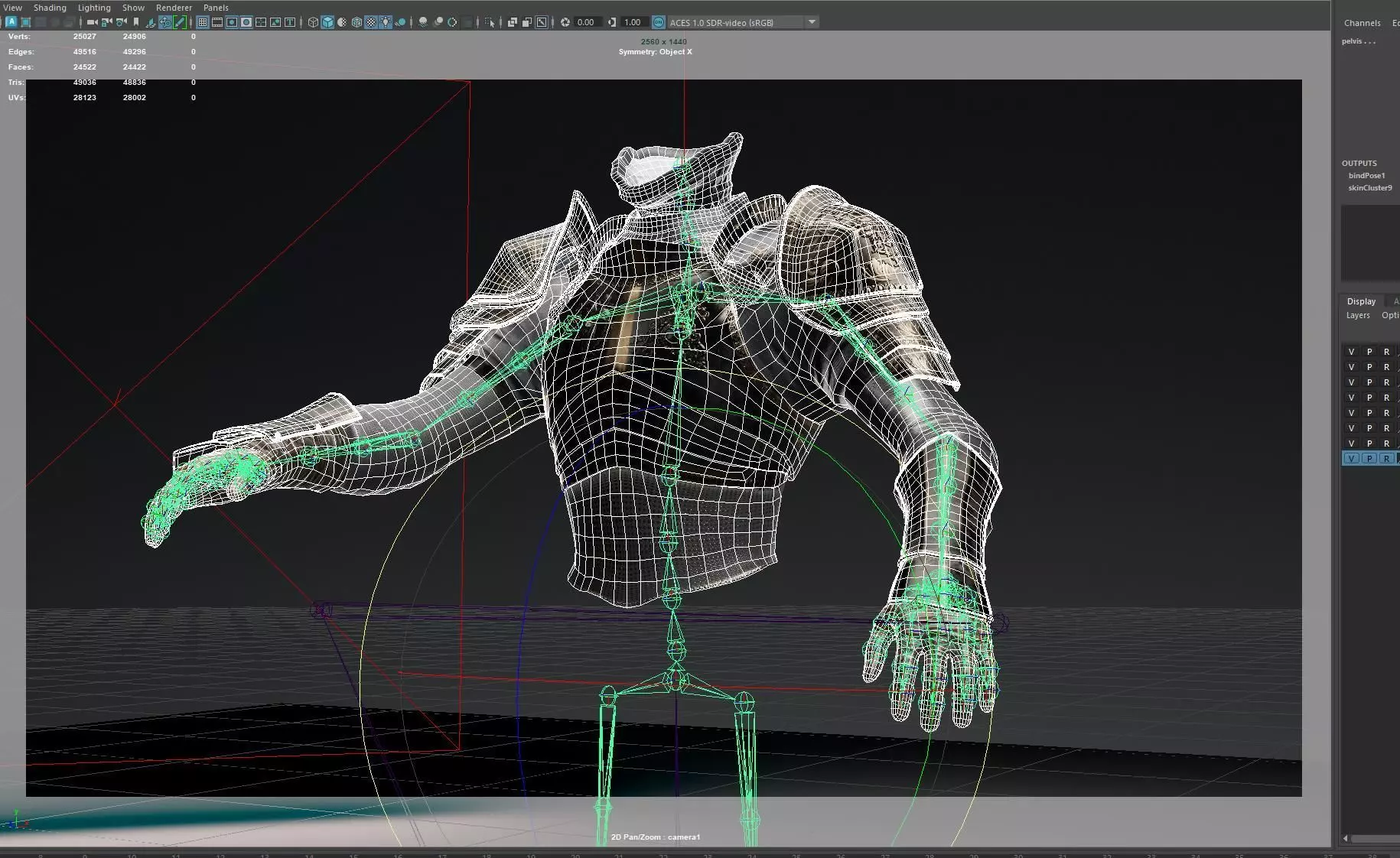Viewport: 1400px width, 858px height.
Task: Click the Faces count 24522
Action: [x=85, y=67]
